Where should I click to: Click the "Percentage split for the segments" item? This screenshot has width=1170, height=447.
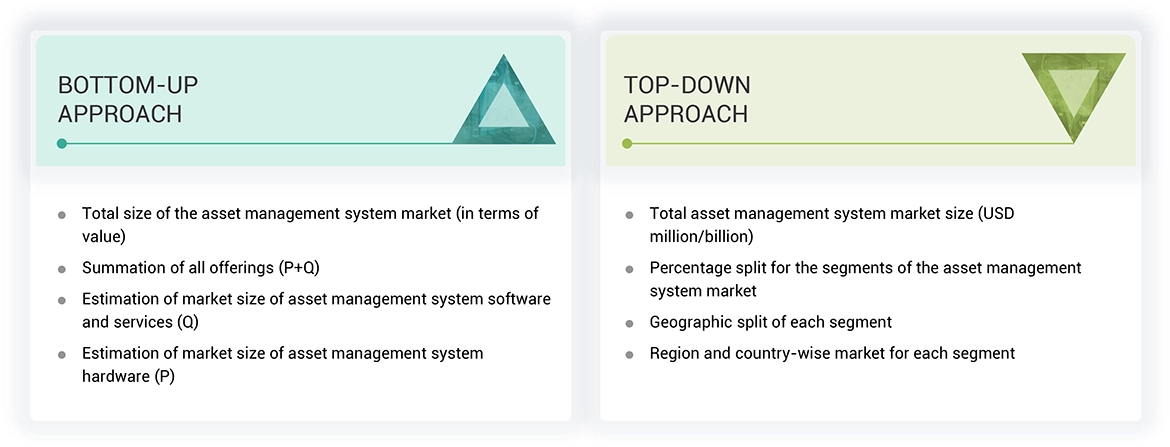click(x=865, y=279)
